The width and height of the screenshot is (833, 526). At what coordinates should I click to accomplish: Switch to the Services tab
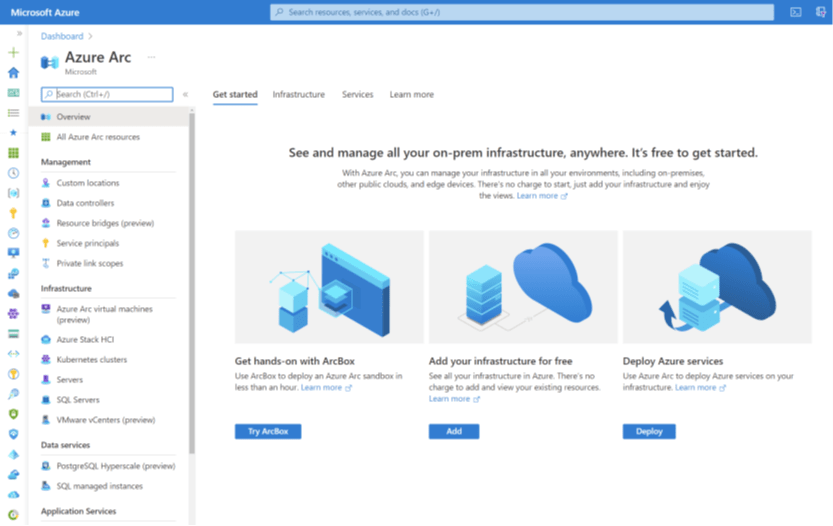(x=357, y=94)
